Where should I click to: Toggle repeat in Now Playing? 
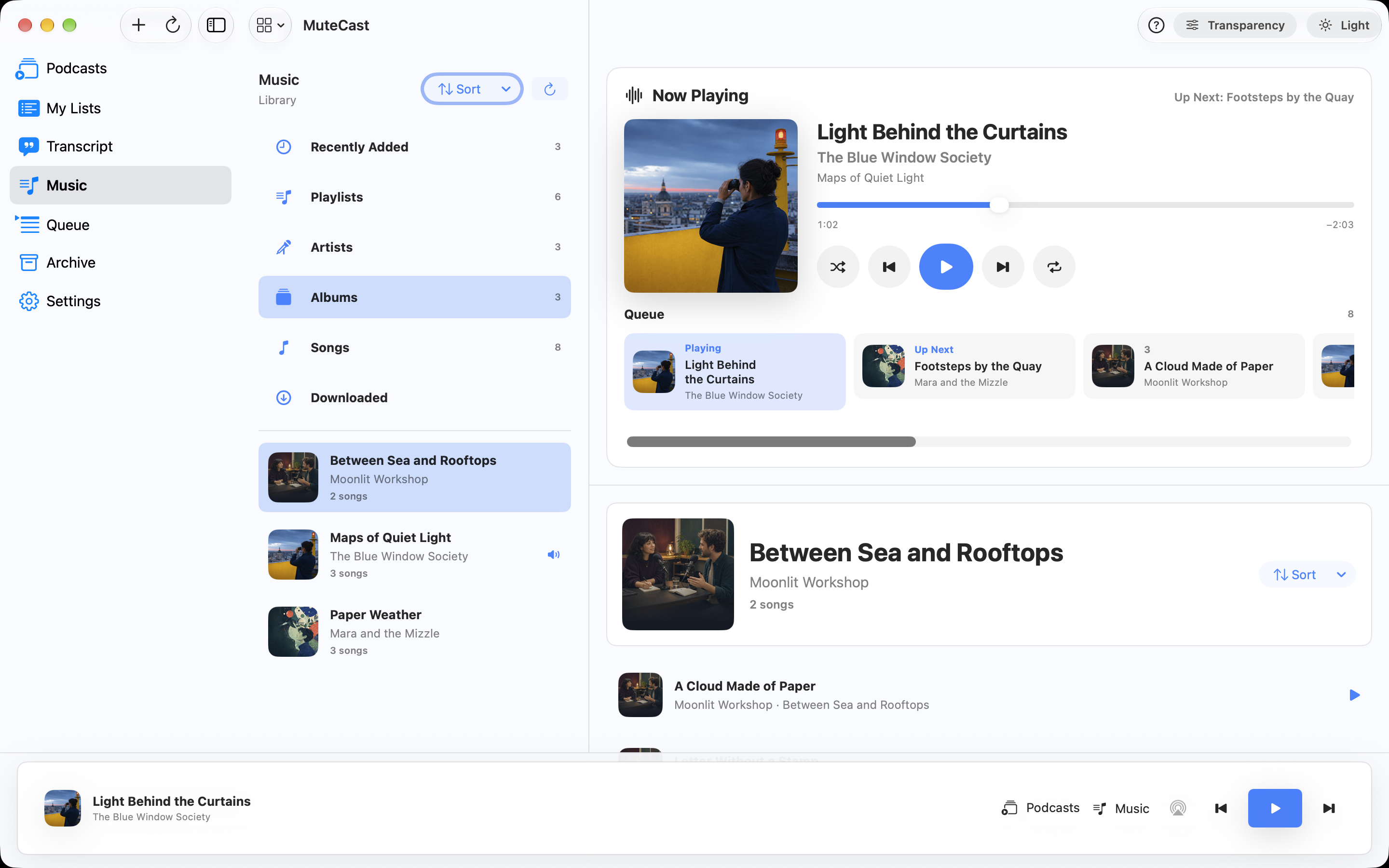1054,267
